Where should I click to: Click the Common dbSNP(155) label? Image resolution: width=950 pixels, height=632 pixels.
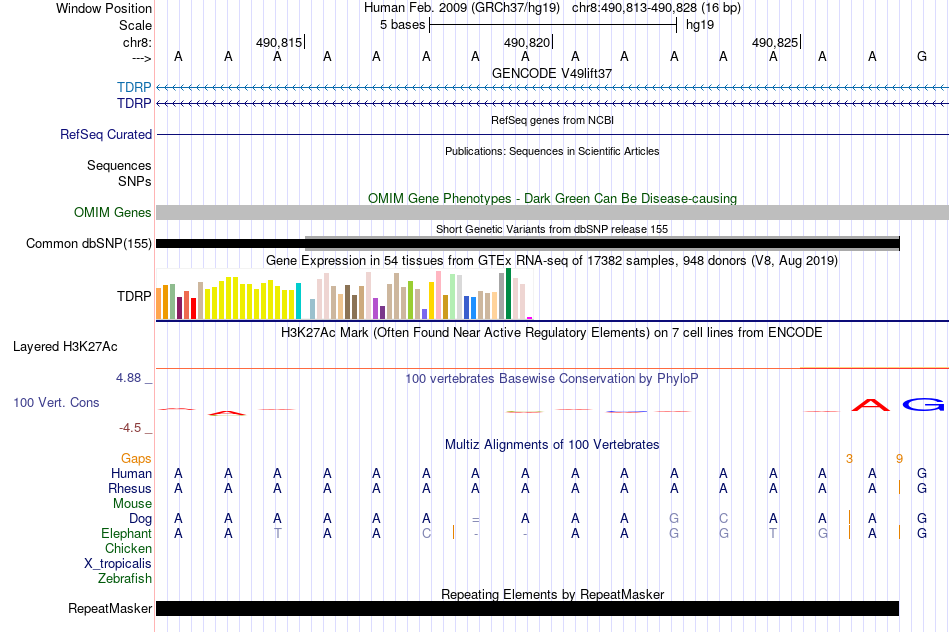coord(89,244)
